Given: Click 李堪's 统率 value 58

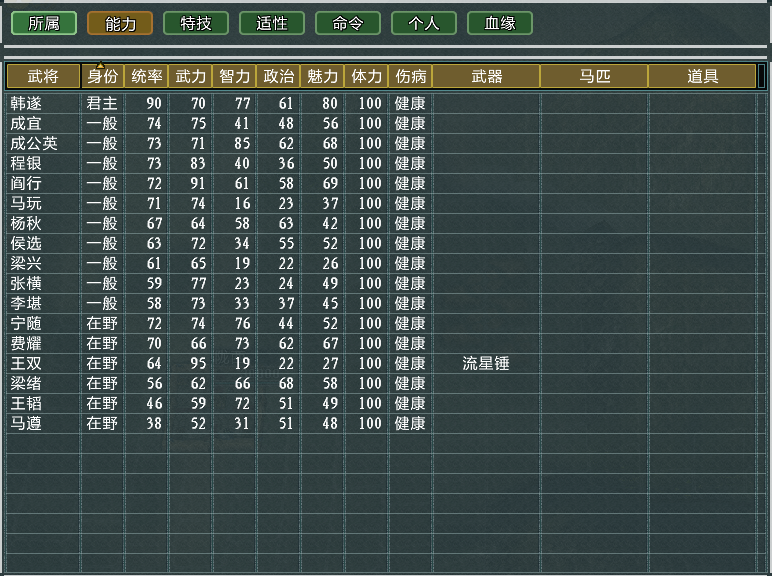Looking at the screenshot, I should 154,303.
